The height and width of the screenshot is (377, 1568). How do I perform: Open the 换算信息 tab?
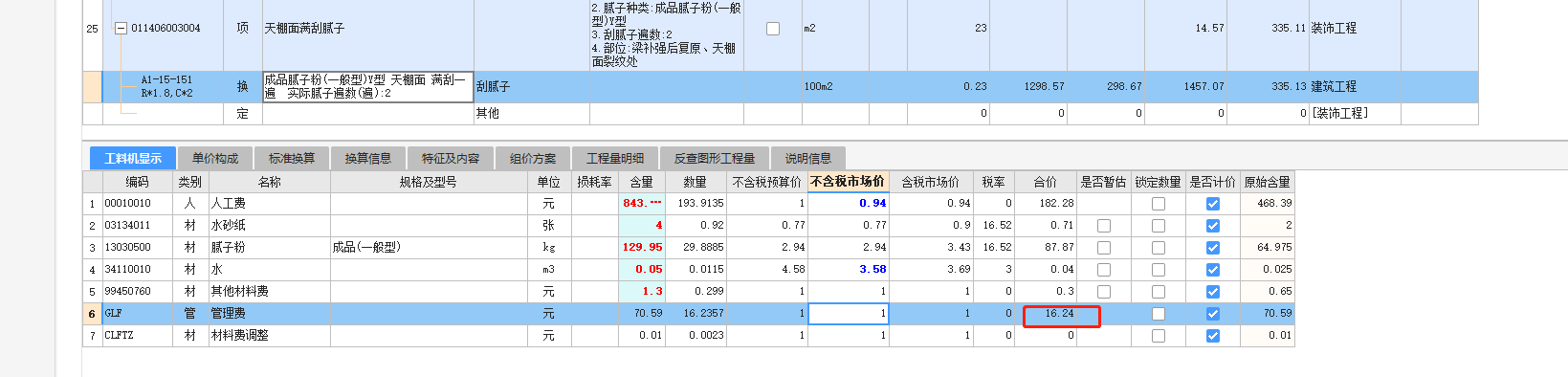coord(367,158)
